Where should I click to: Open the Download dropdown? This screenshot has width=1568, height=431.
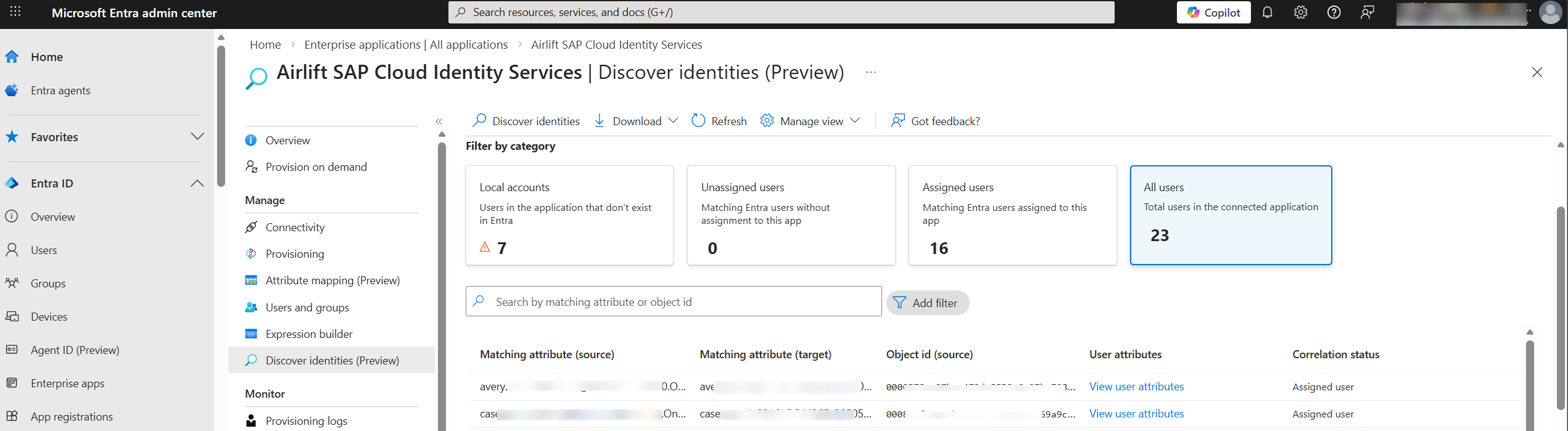click(x=635, y=121)
